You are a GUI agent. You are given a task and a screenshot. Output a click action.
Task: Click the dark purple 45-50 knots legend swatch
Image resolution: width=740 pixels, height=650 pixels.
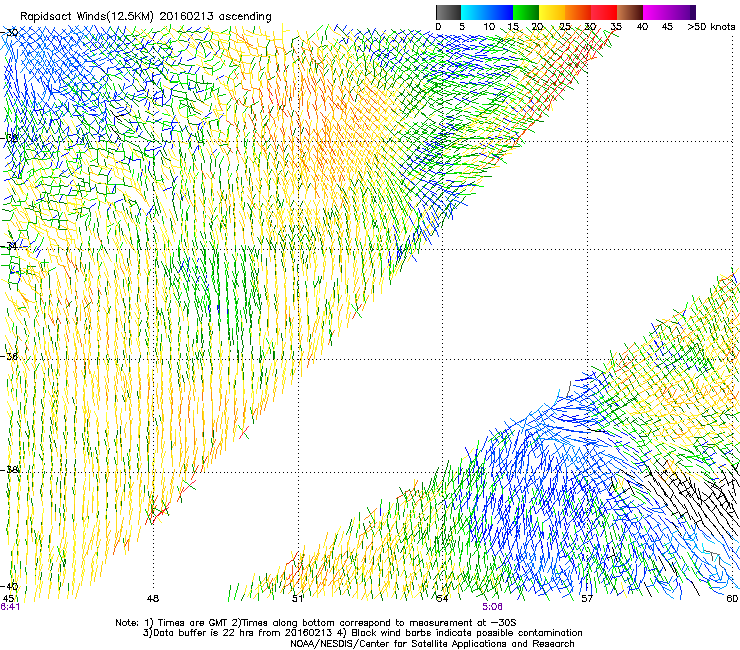pos(682,12)
